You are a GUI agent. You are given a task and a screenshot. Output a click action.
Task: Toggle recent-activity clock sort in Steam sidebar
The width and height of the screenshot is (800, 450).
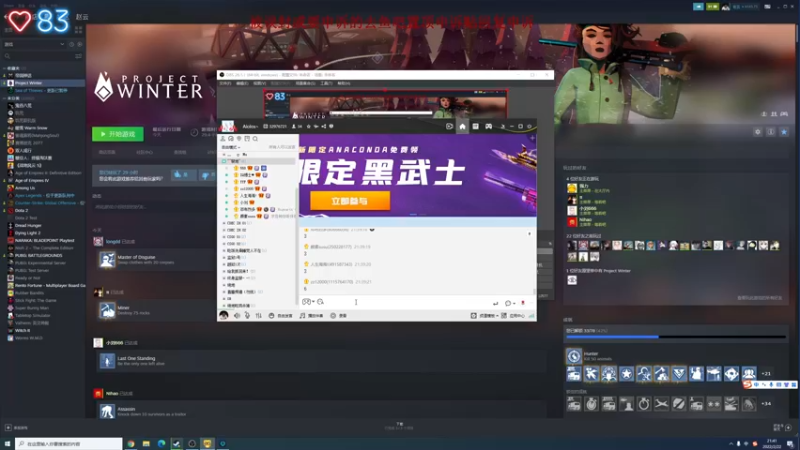click(71, 44)
